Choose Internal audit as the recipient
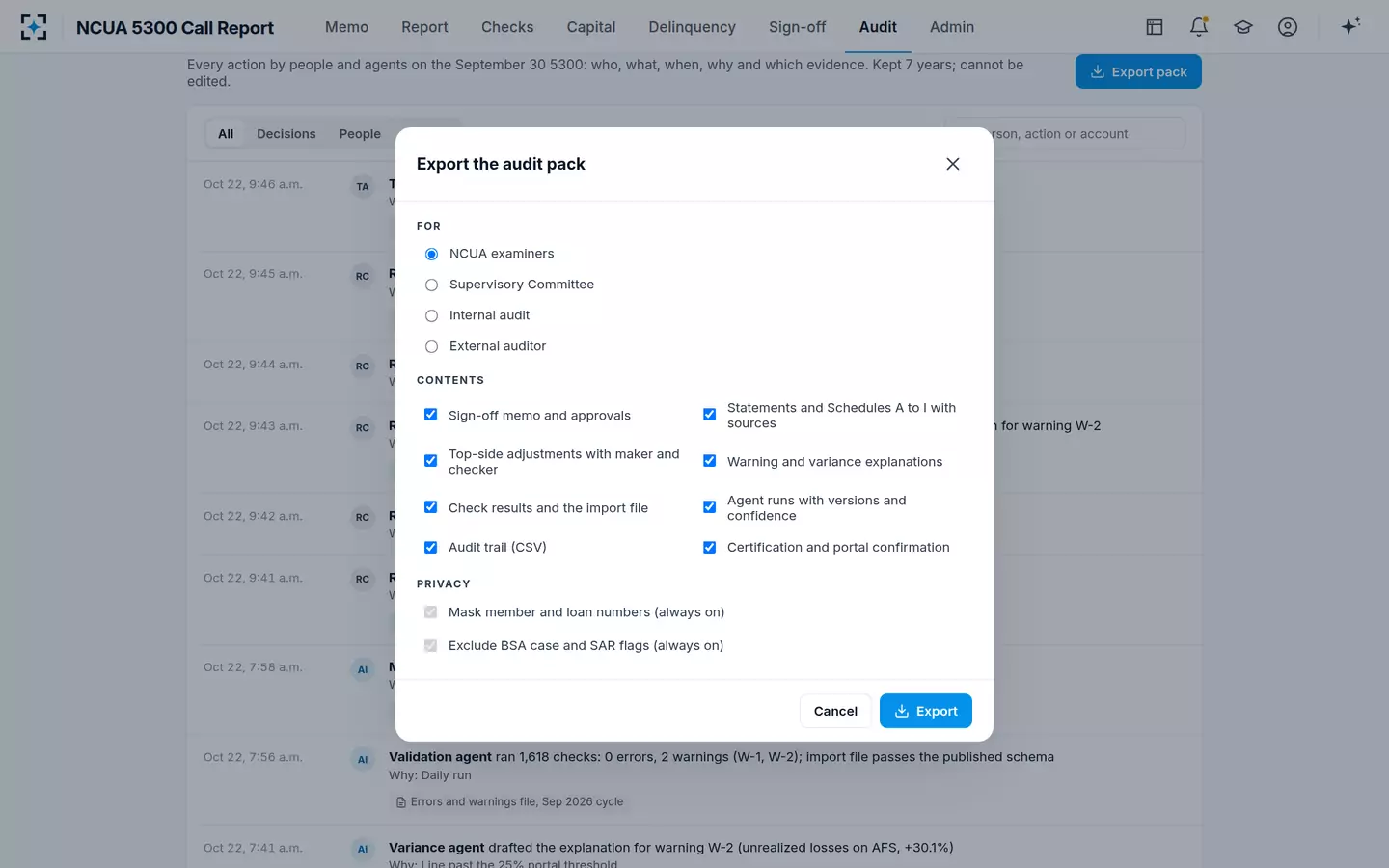The image size is (1389, 868). click(431, 315)
